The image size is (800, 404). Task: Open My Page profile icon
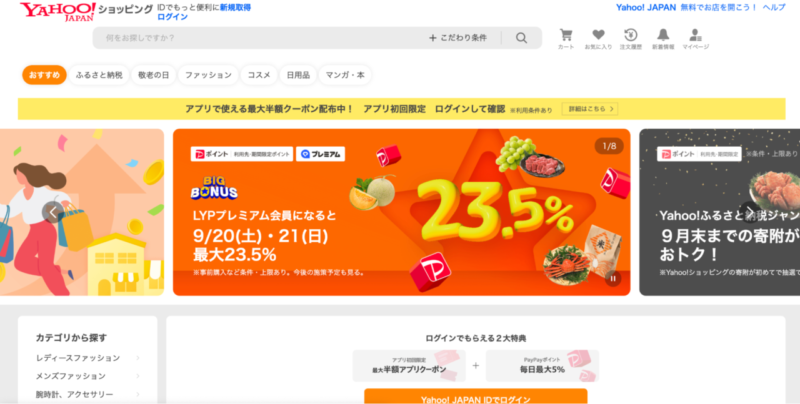[x=695, y=39]
